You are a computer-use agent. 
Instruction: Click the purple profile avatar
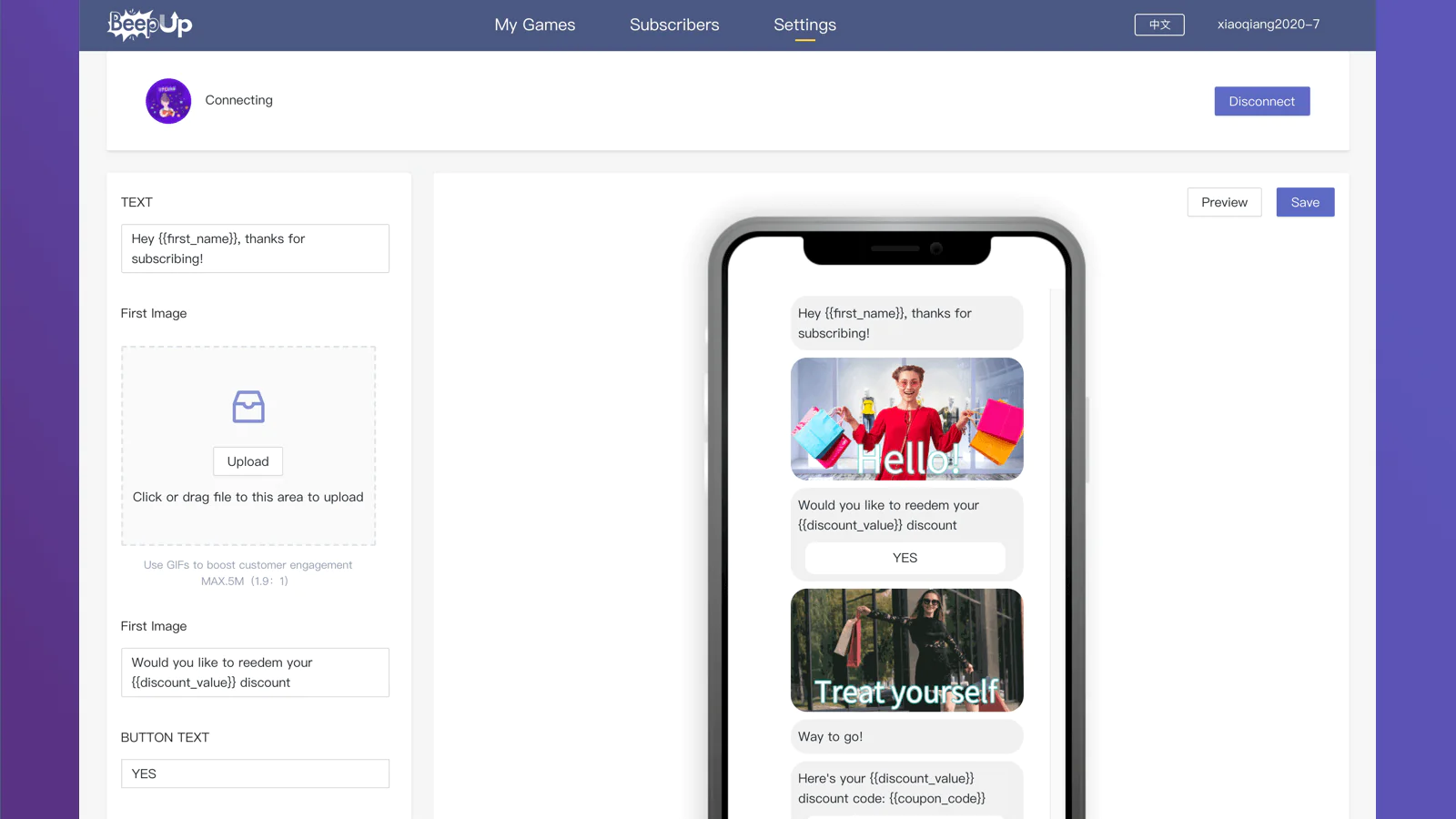(x=168, y=101)
